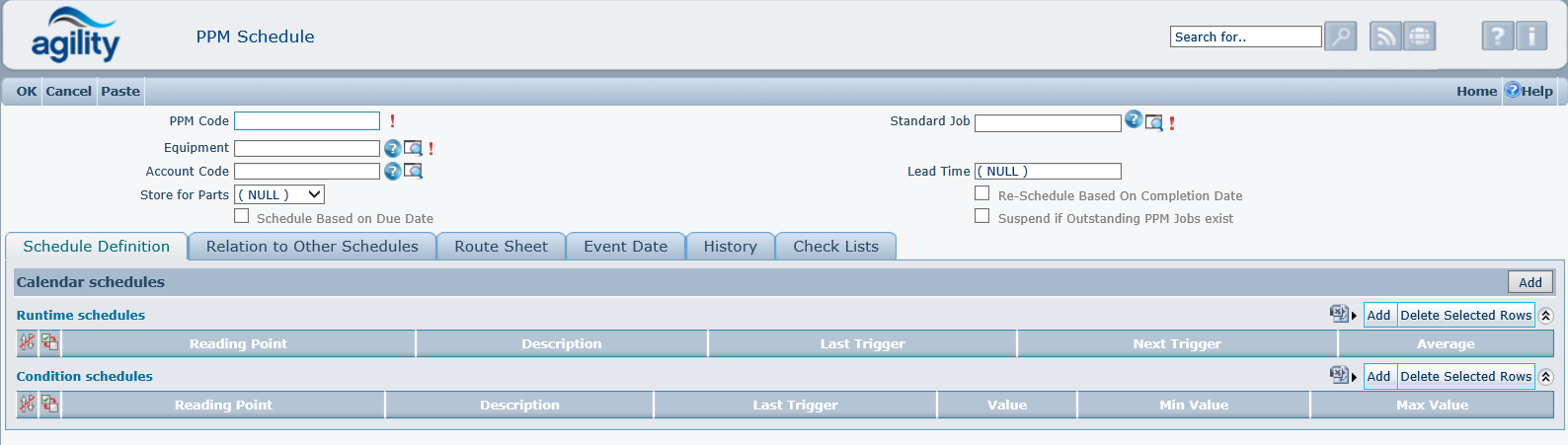Open the RSS feed icon

(x=1385, y=37)
